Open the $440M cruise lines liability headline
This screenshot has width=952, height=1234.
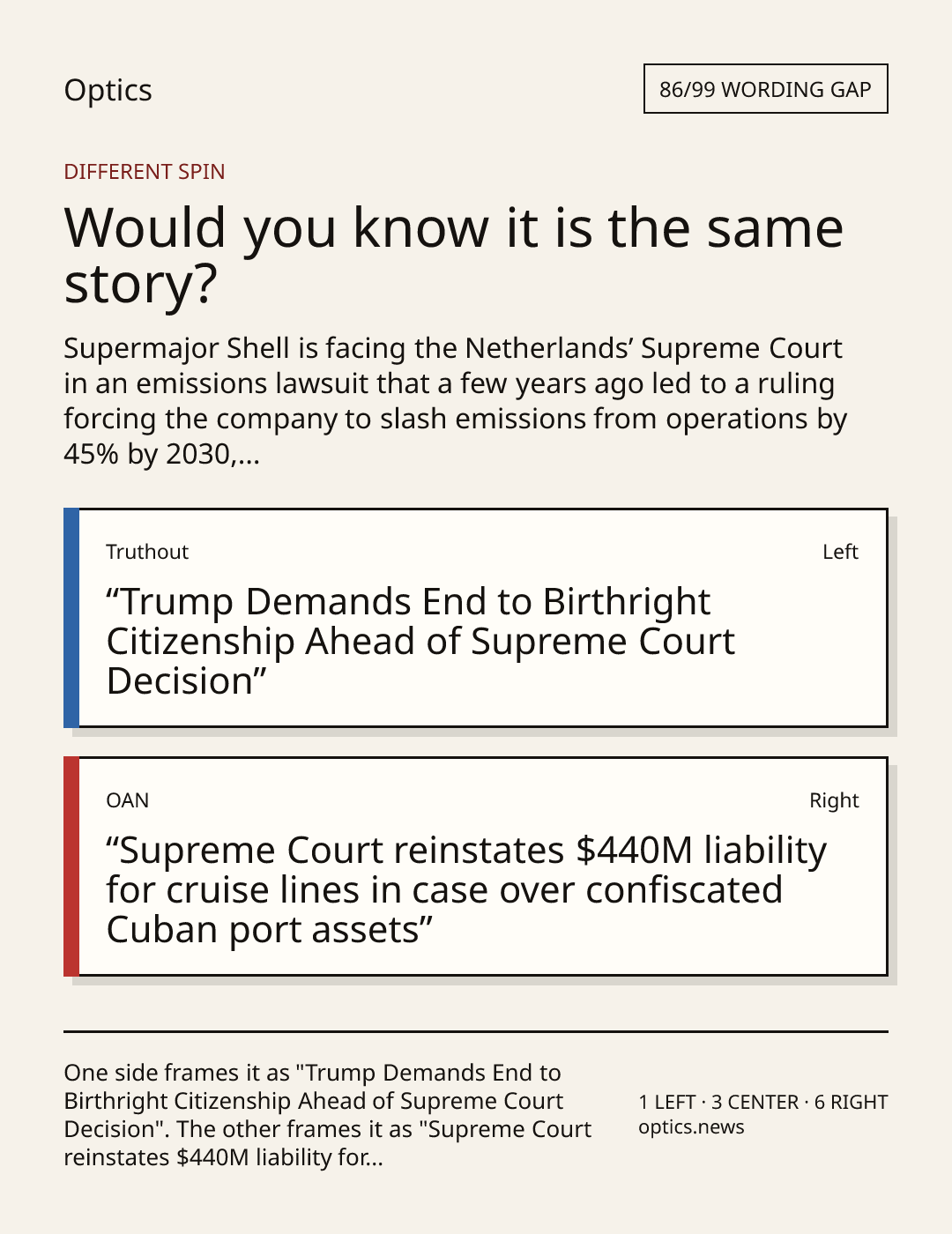pyautogui.click(x=466, y=889)
